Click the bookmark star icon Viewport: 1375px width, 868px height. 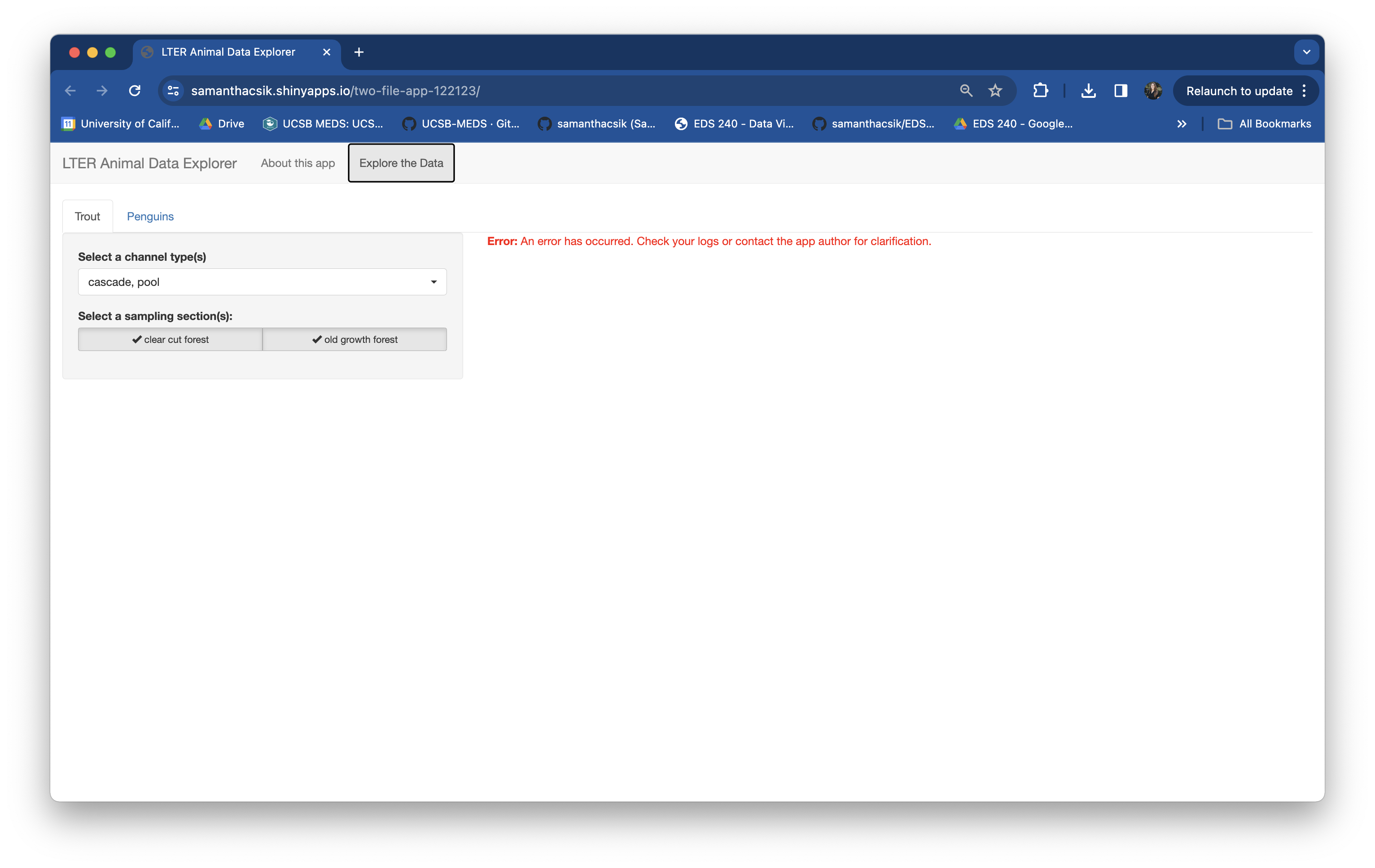pyautogui.click(x=995, y=91)
